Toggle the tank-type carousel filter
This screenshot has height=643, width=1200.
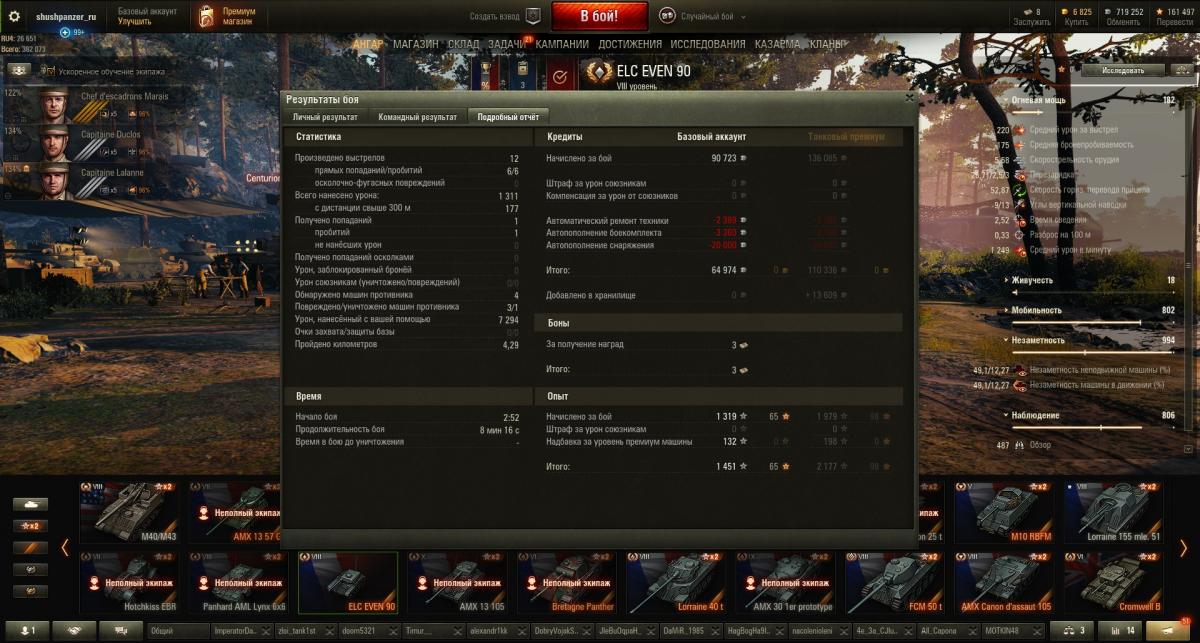pyautogui.click(x=30, y=504)
